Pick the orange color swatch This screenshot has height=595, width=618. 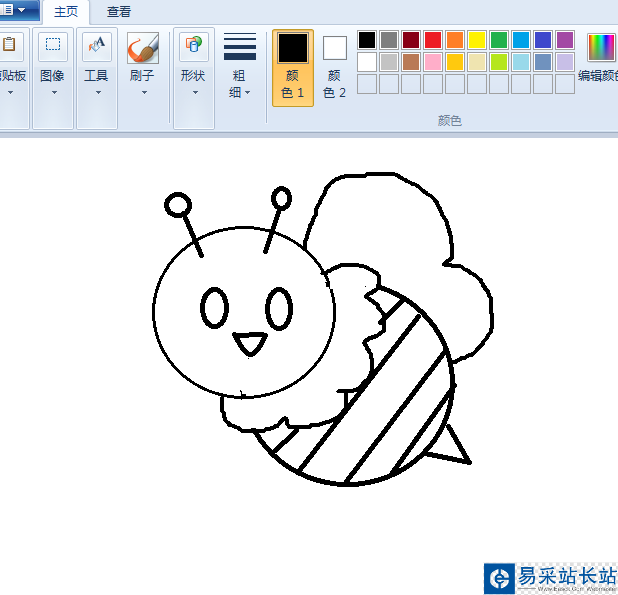click(x=455, y=40)
